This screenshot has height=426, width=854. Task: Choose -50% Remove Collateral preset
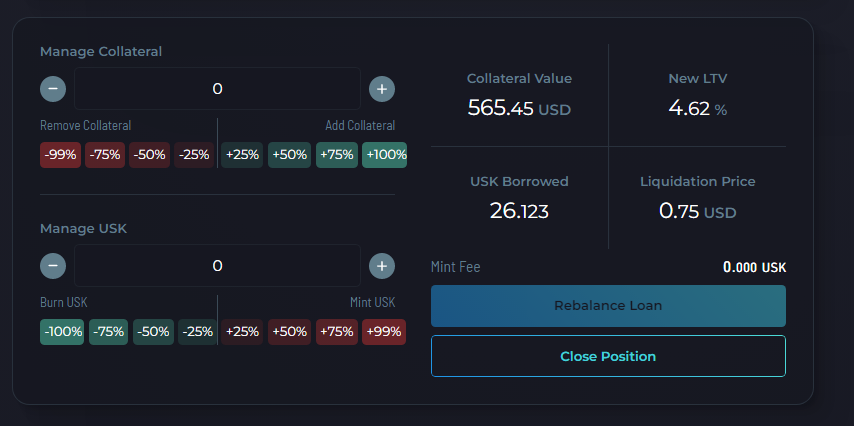(150, 155)
